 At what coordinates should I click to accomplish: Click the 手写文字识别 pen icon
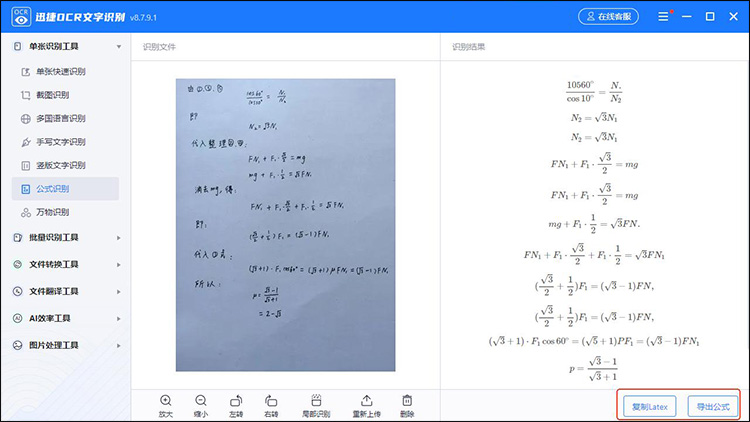26,142
